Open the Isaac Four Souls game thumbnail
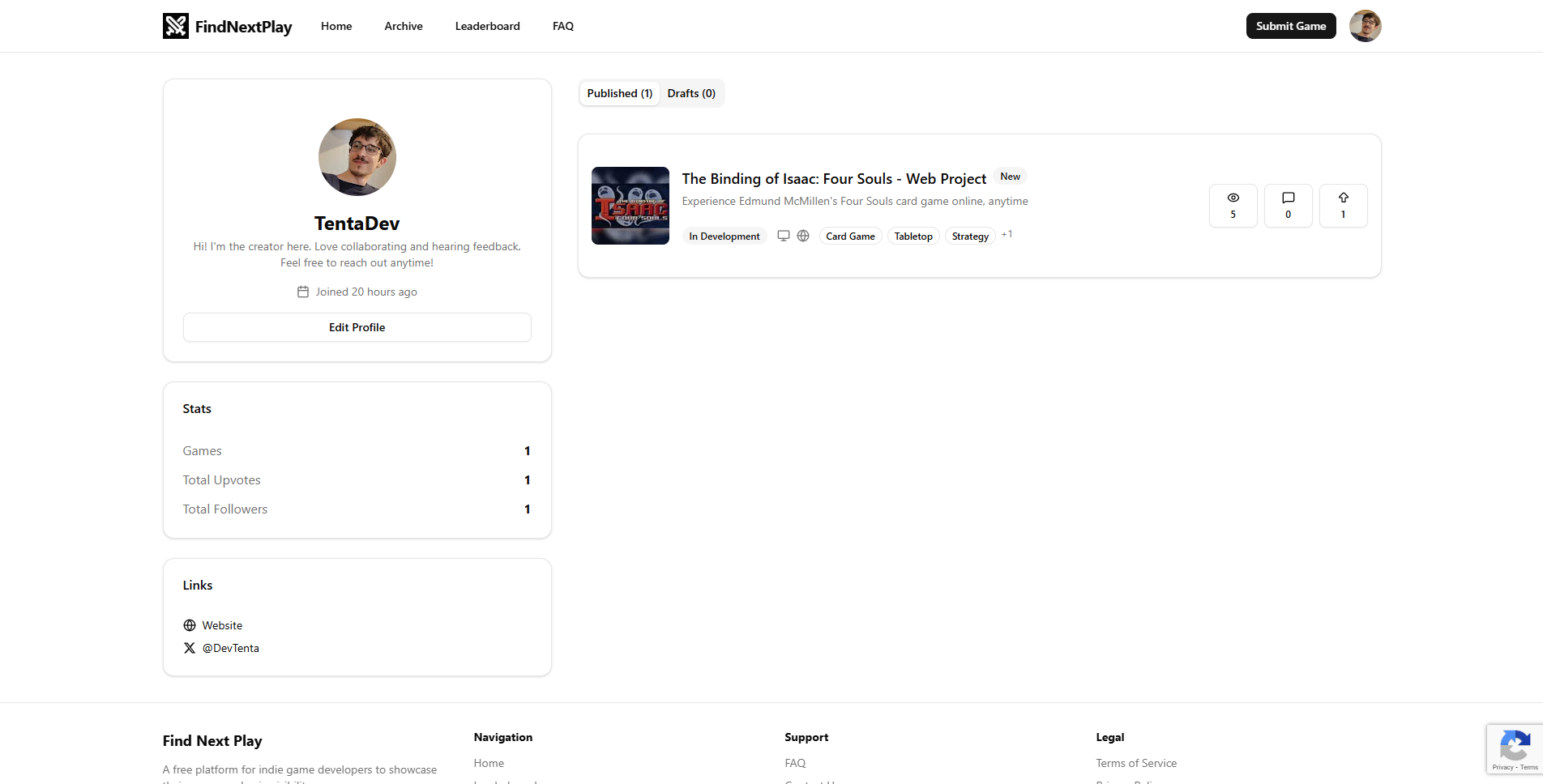Screen dimensions: 1543x784 630,206
